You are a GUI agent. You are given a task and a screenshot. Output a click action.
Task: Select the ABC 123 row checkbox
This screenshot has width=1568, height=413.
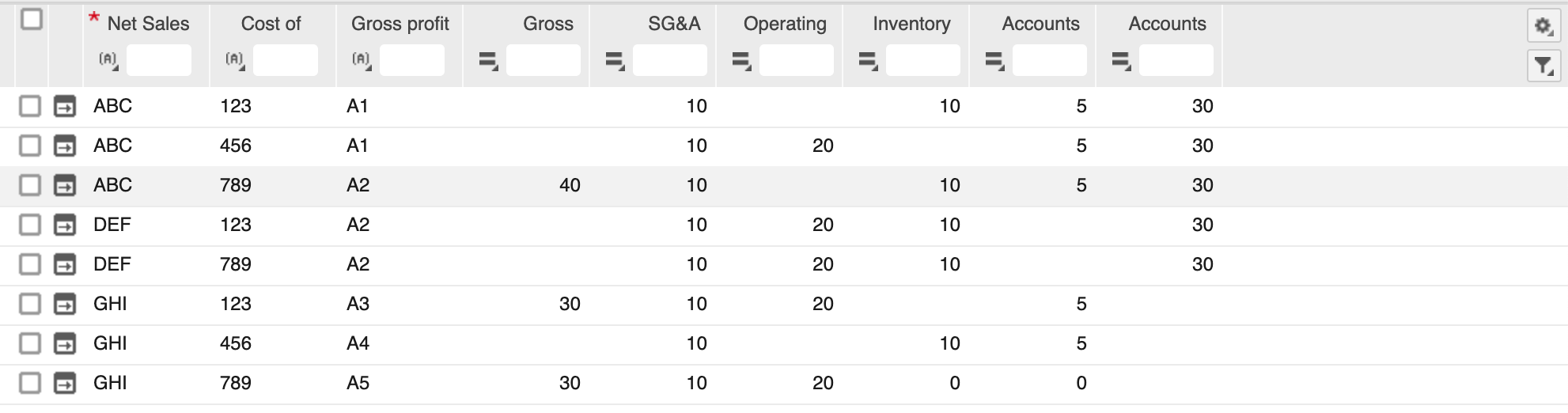[30, 106]
